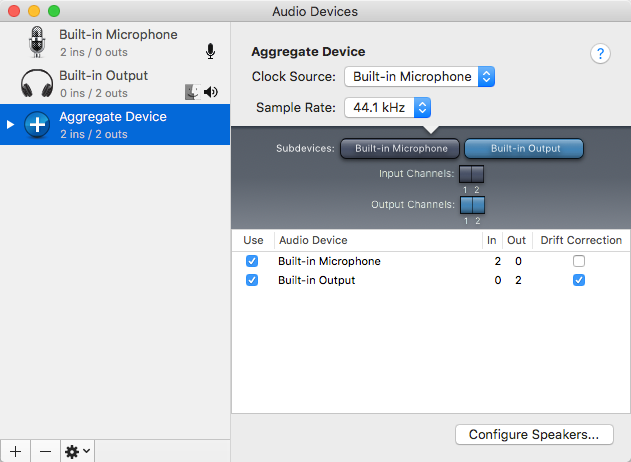The image size is (631, 462).
Task: Click the Aggregate Device plus icon
Action: [37, 125]
